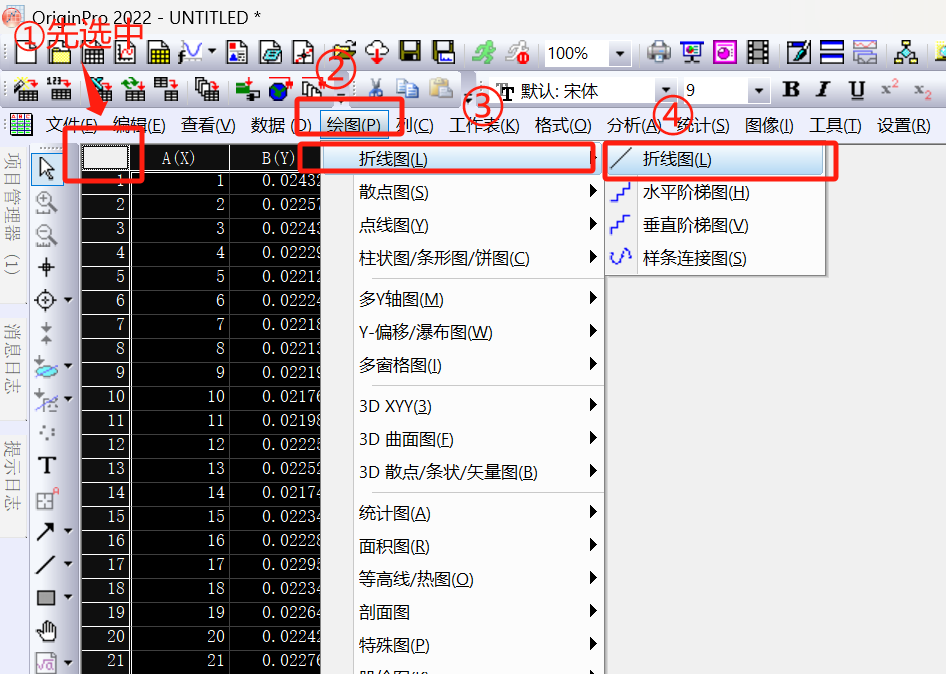Click the New Graph toolbar icon
This screenshot has height=674, width=946.
[x=125, y=52]
